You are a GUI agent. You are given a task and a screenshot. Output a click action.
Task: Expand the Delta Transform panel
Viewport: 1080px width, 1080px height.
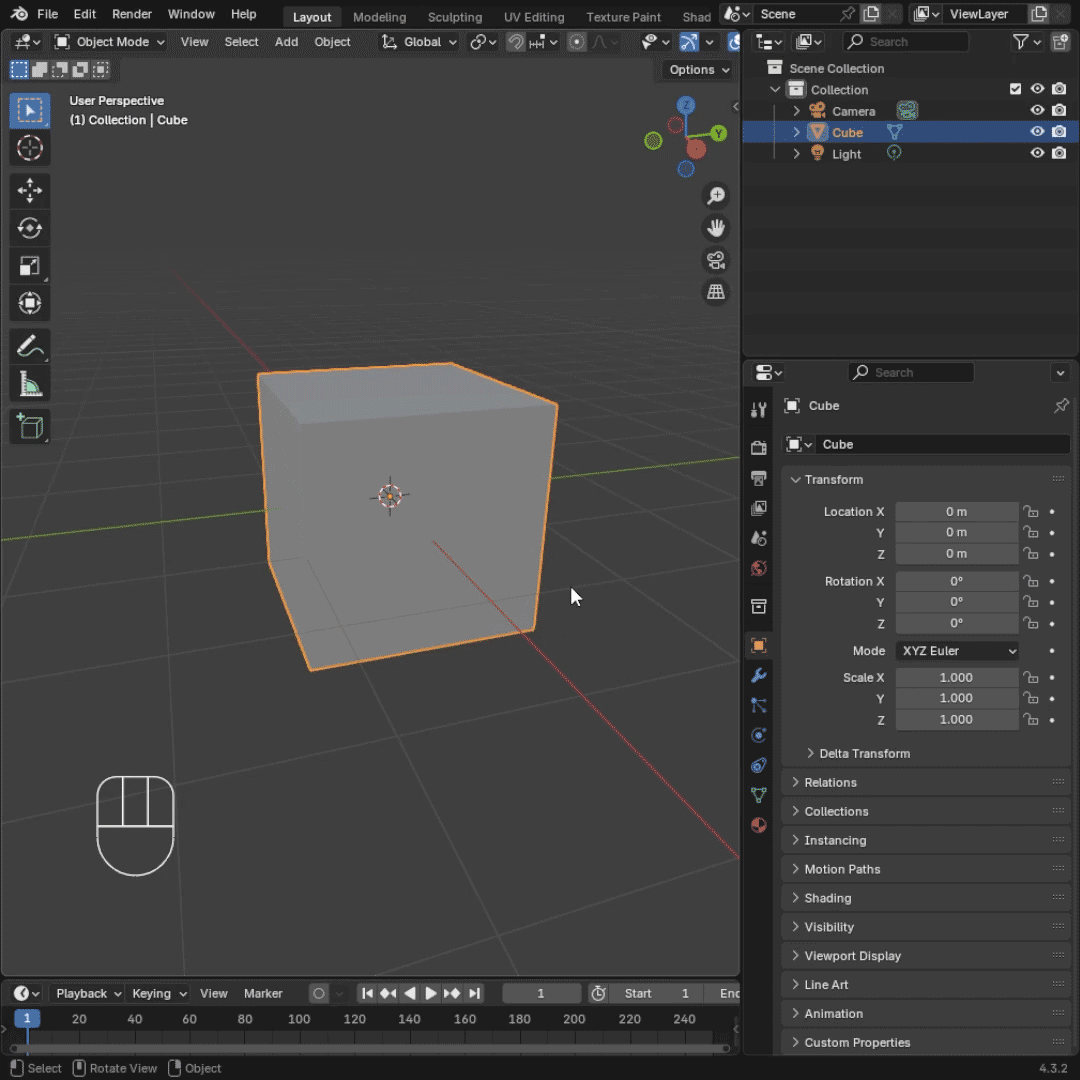pyautogui.click(x=864, y=753)
